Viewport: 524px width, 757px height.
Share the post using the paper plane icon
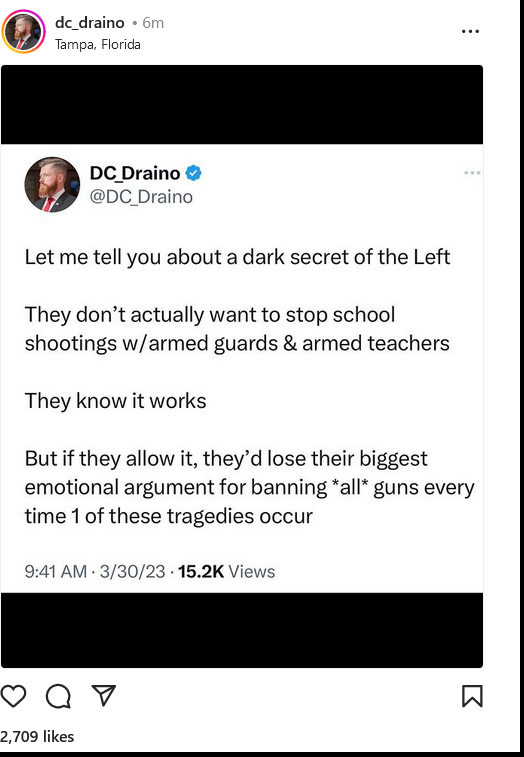(x=104, y=695)
